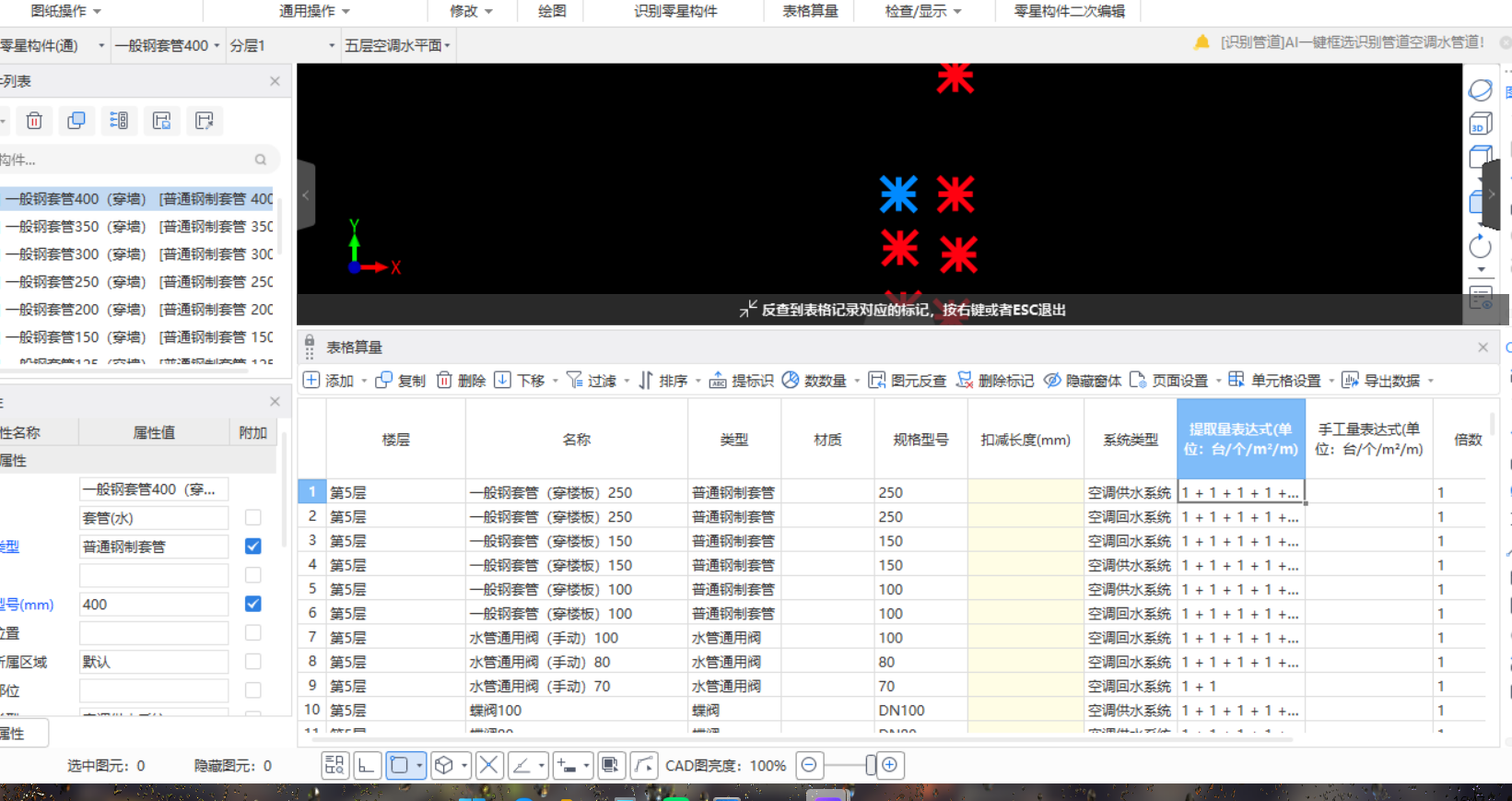Click the 排序 sort button
Screen dimensions: 1512x801
point(663,380)
